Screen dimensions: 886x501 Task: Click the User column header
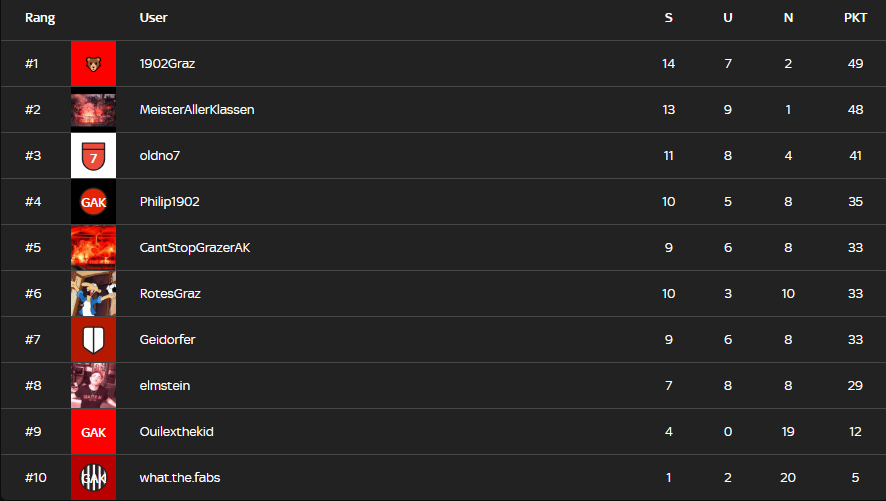[x=153, y=18]
